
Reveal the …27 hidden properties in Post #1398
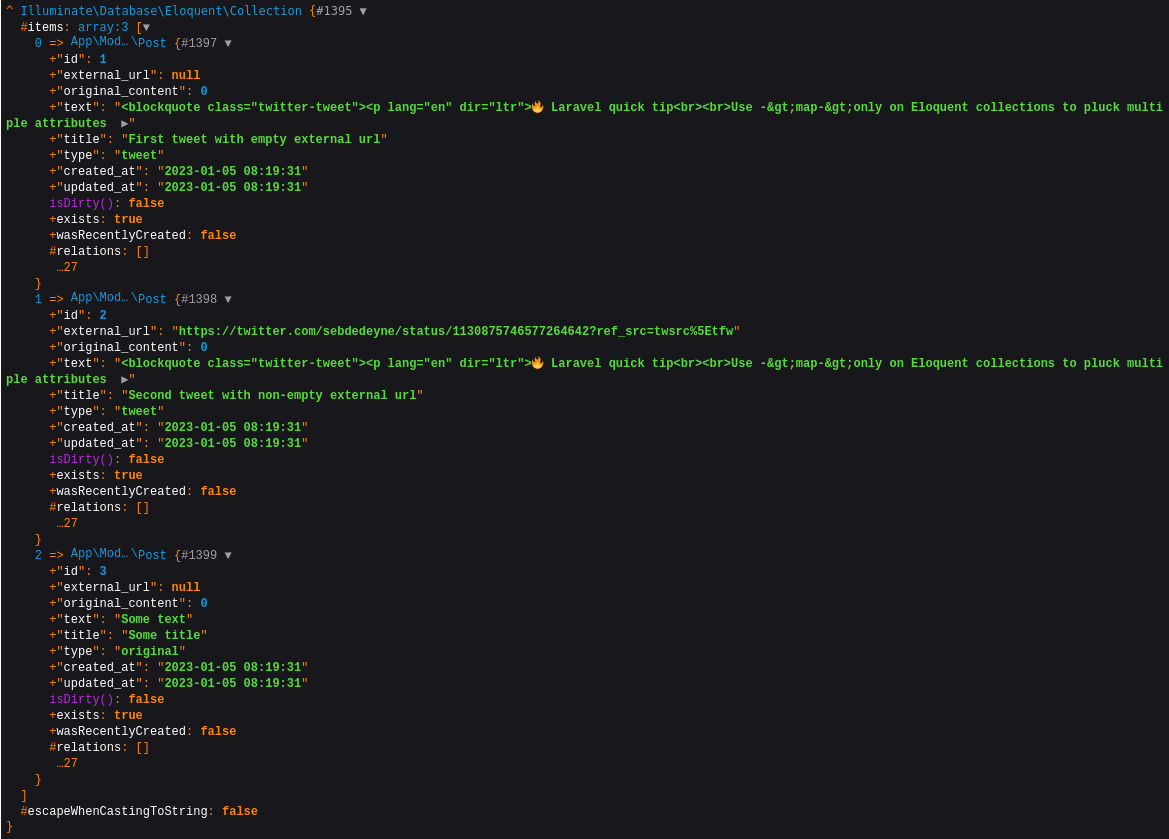pos(67,524)
